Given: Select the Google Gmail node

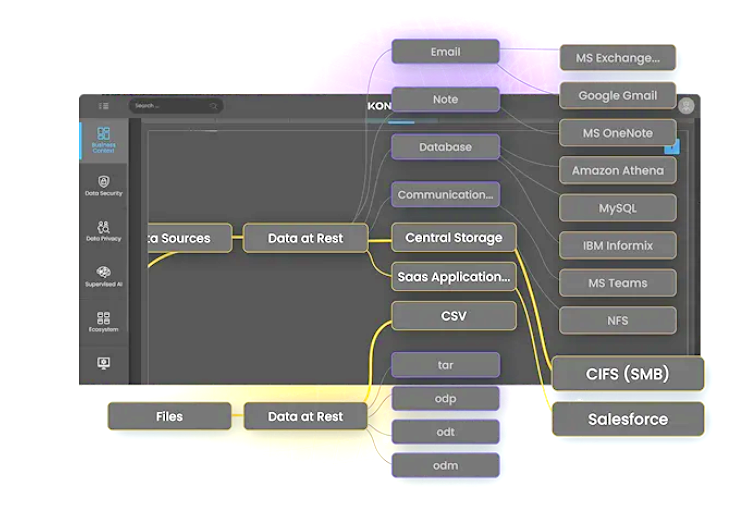Looking at the screenshot, I should 617,96.
